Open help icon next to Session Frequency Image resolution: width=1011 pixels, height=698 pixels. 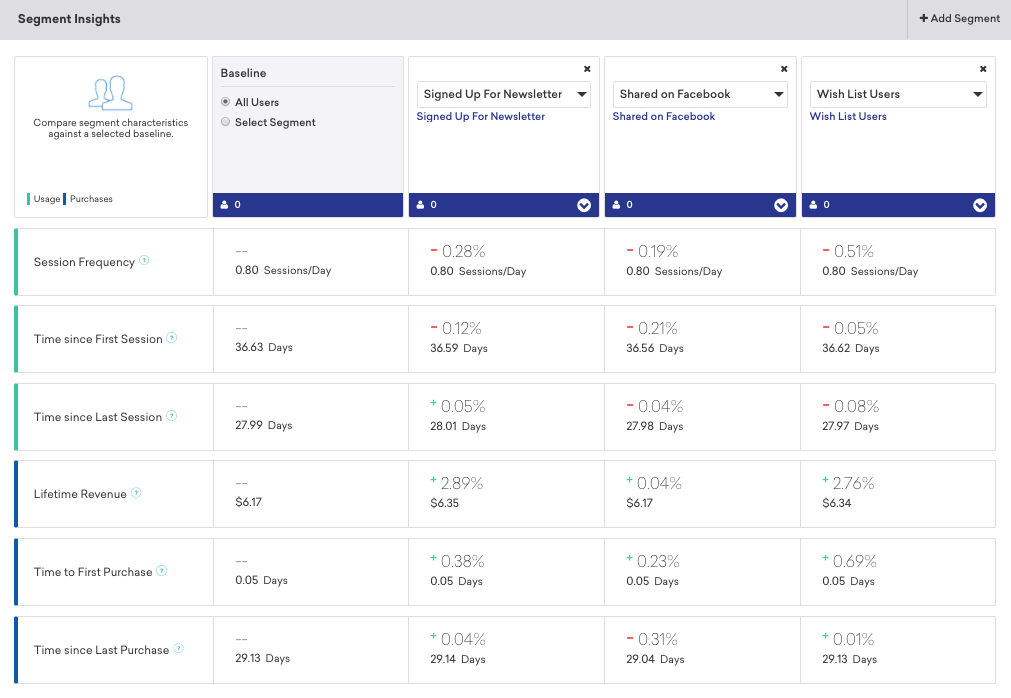click(144, 260)
